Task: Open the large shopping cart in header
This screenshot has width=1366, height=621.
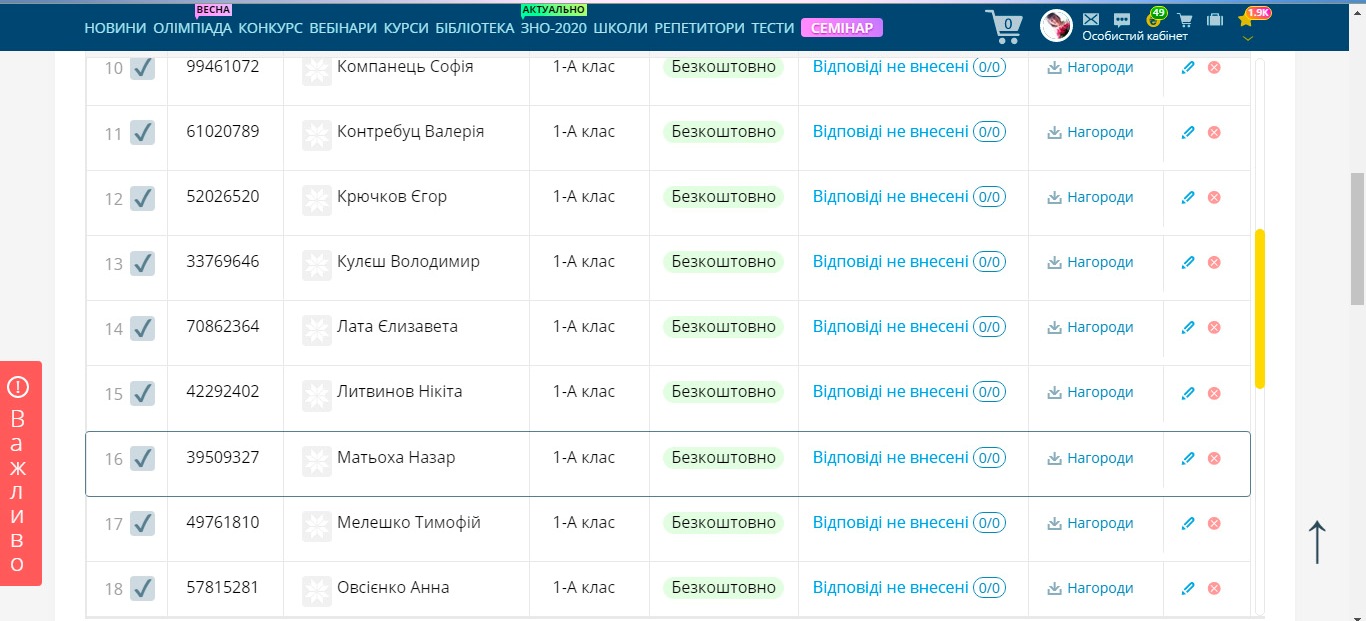Action: (1005, 25)
